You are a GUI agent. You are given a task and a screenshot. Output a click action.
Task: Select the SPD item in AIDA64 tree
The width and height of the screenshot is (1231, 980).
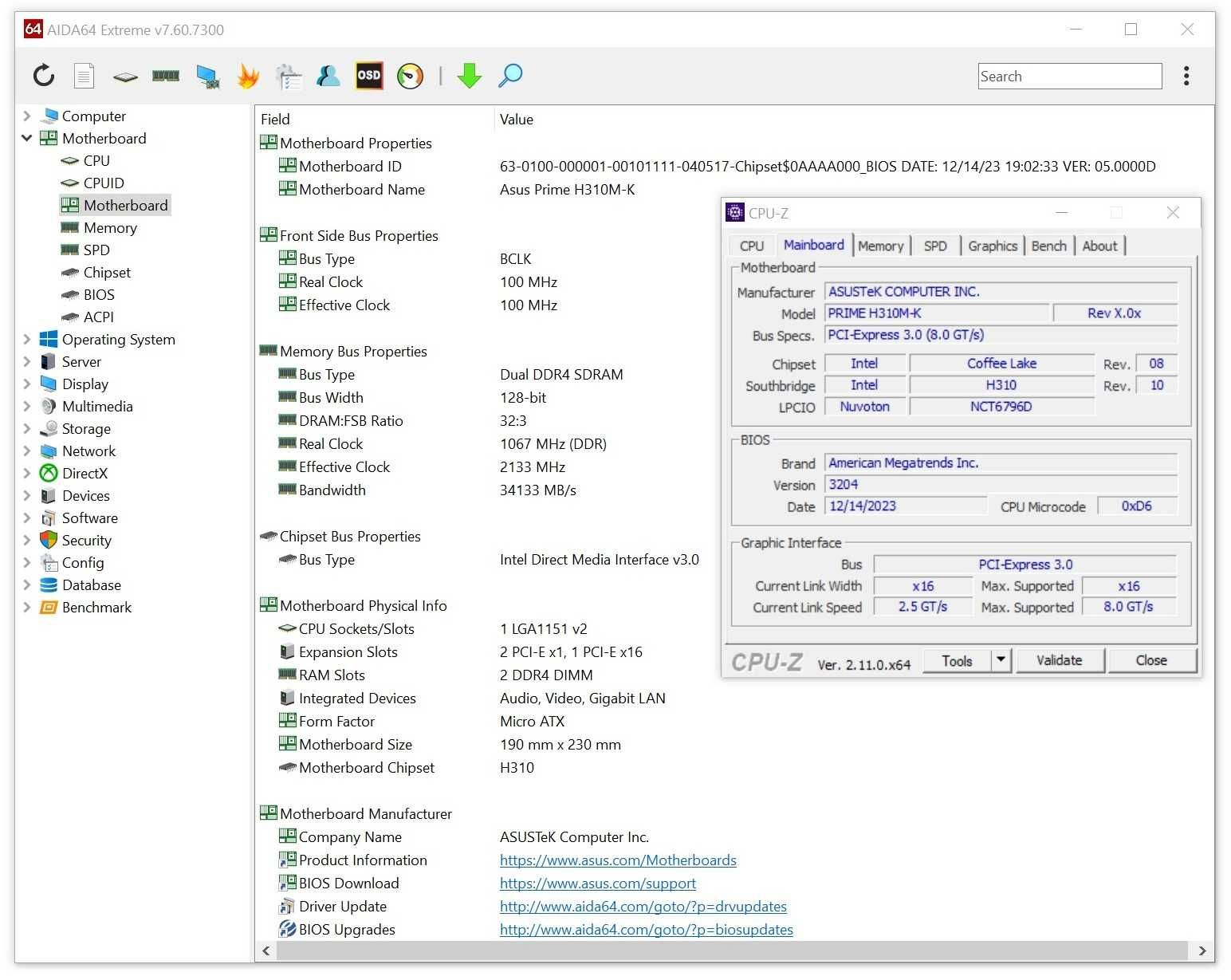(96, 250)
